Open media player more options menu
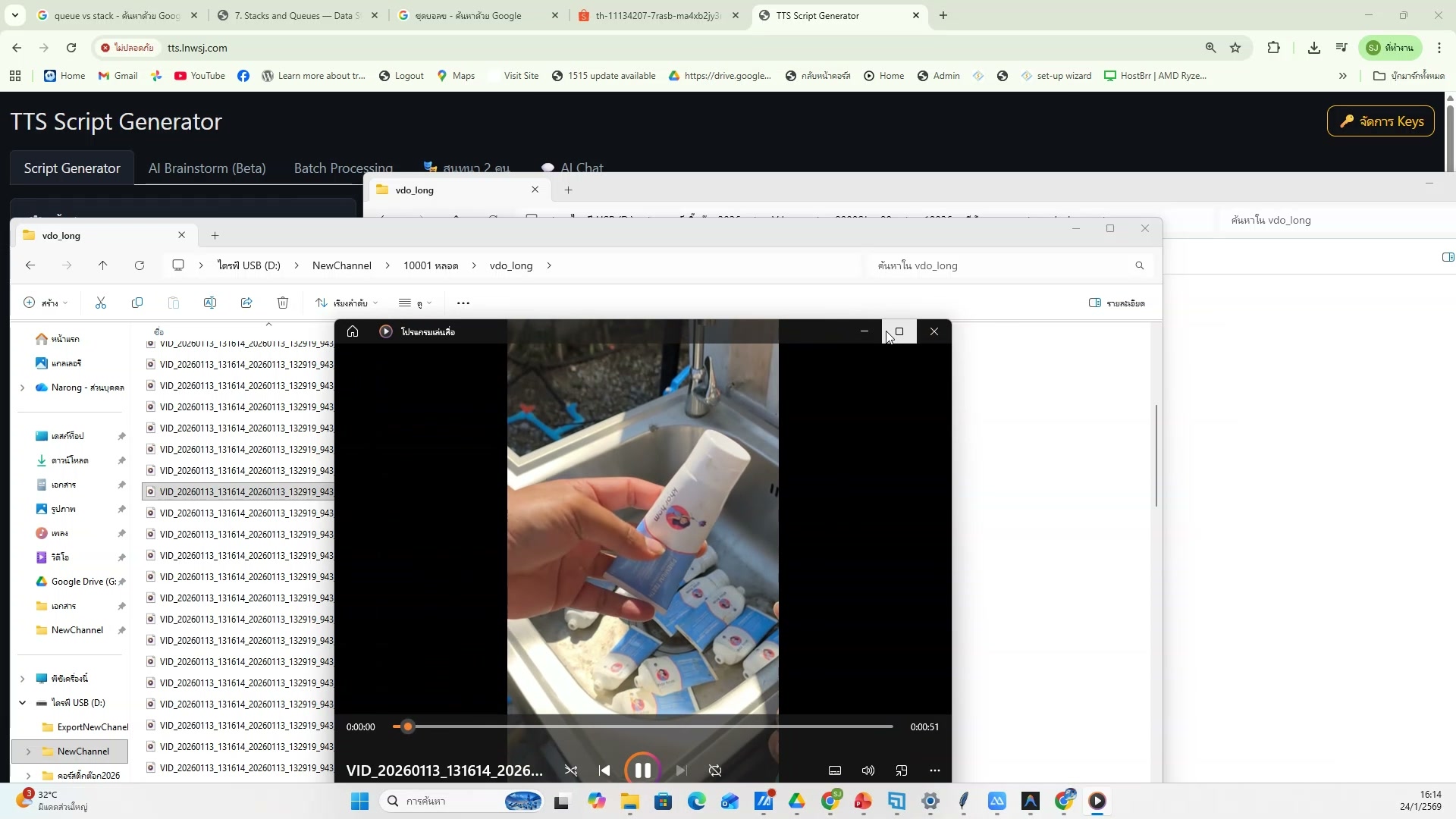This screenshot has width=1456, height=819. click(x=935, y=770)
